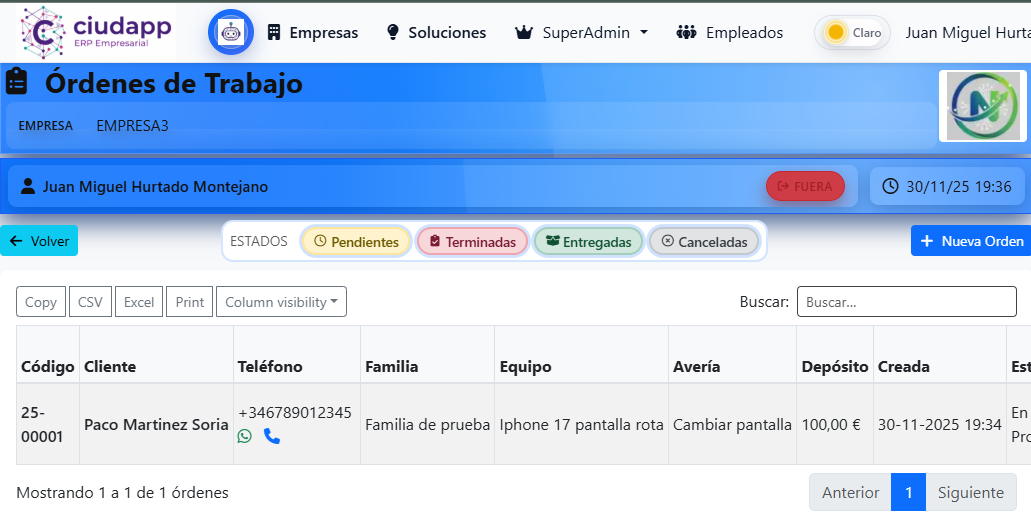Image resolution: width=1031 pixels, height=531 pixels.
Task: Open the robot assistant icon
Action: [231, 32]
